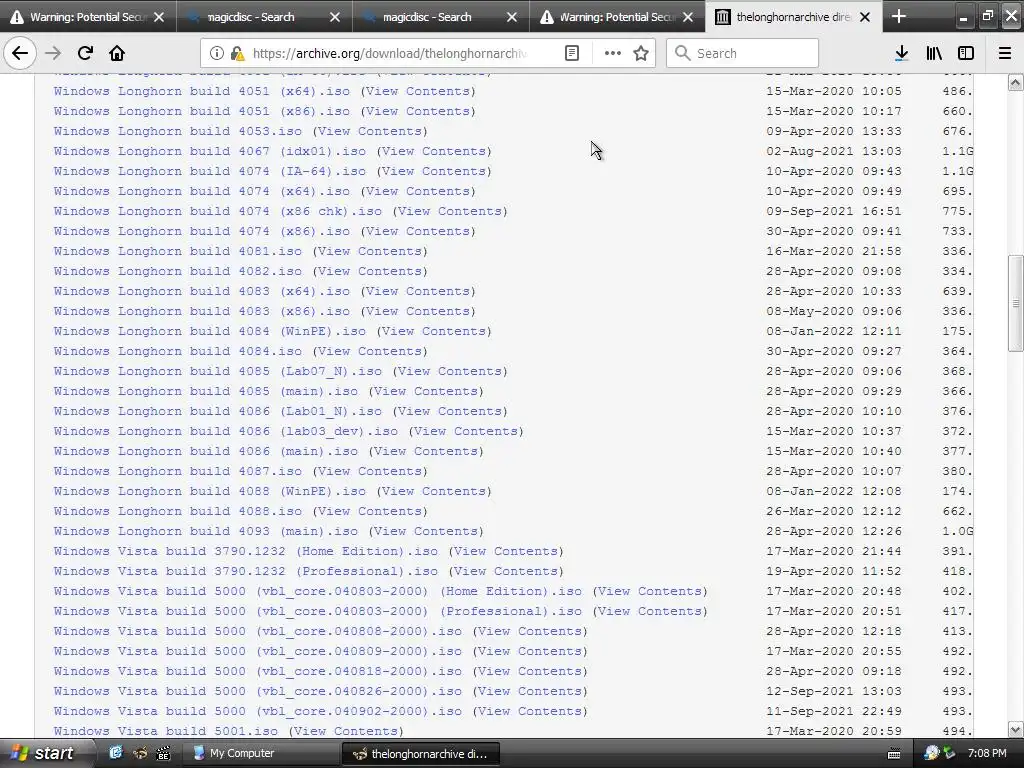Viewport: 1024px width, 768px height.
Task: Toggle the sidebar view
Action: (x=966, y=53)
